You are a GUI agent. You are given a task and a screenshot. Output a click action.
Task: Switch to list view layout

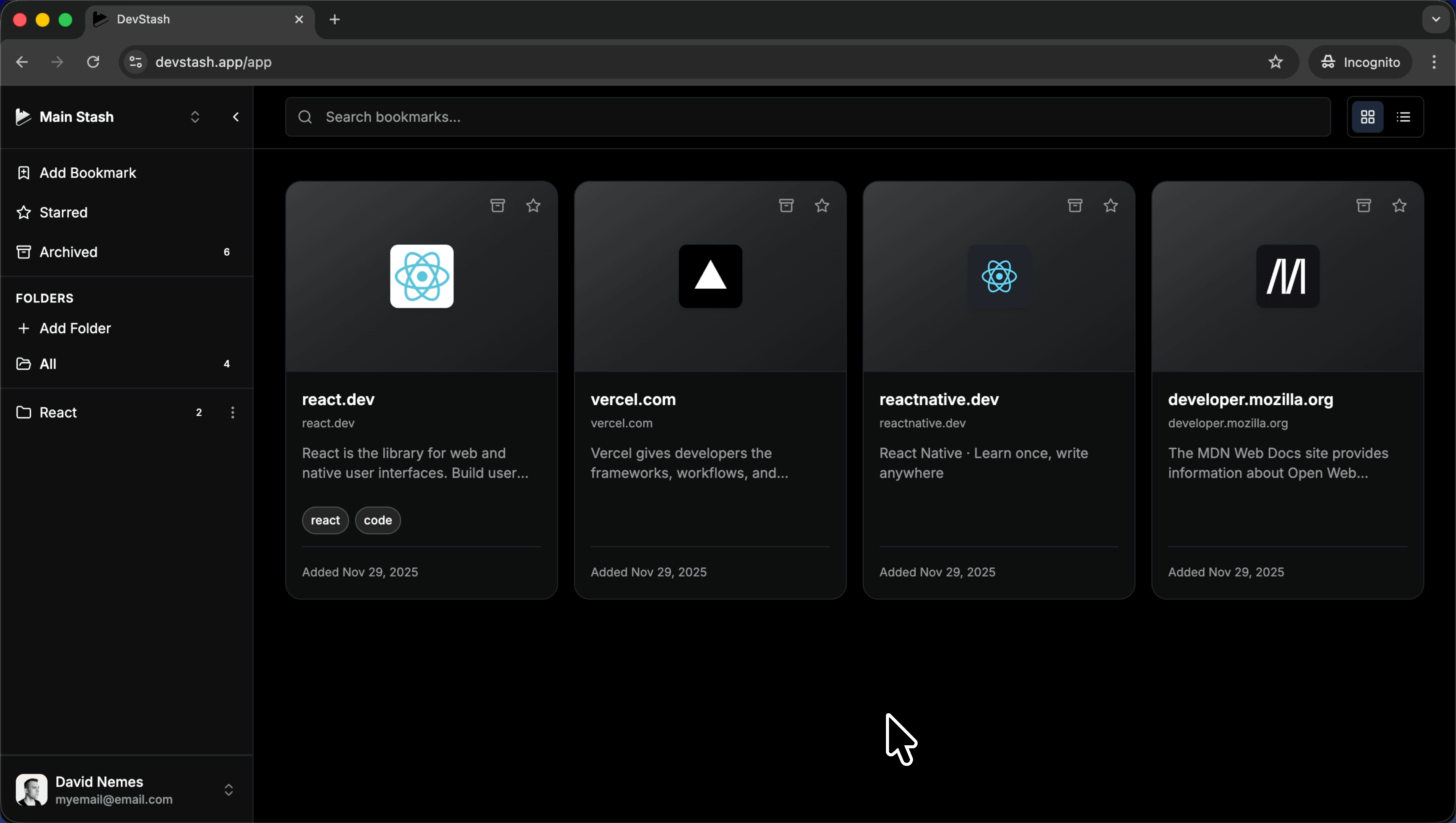pyautogui.click(x=1403, y=117)
